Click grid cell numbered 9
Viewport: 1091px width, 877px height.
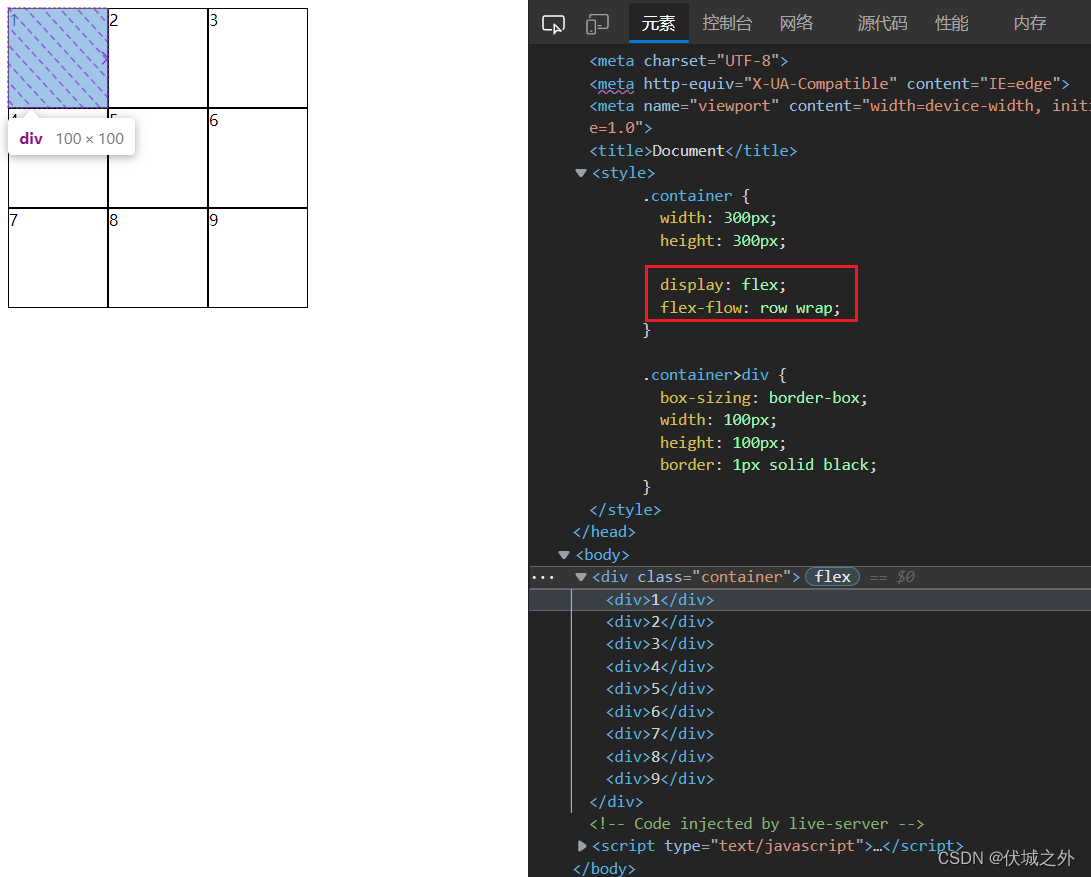click(x=258, y=258)
